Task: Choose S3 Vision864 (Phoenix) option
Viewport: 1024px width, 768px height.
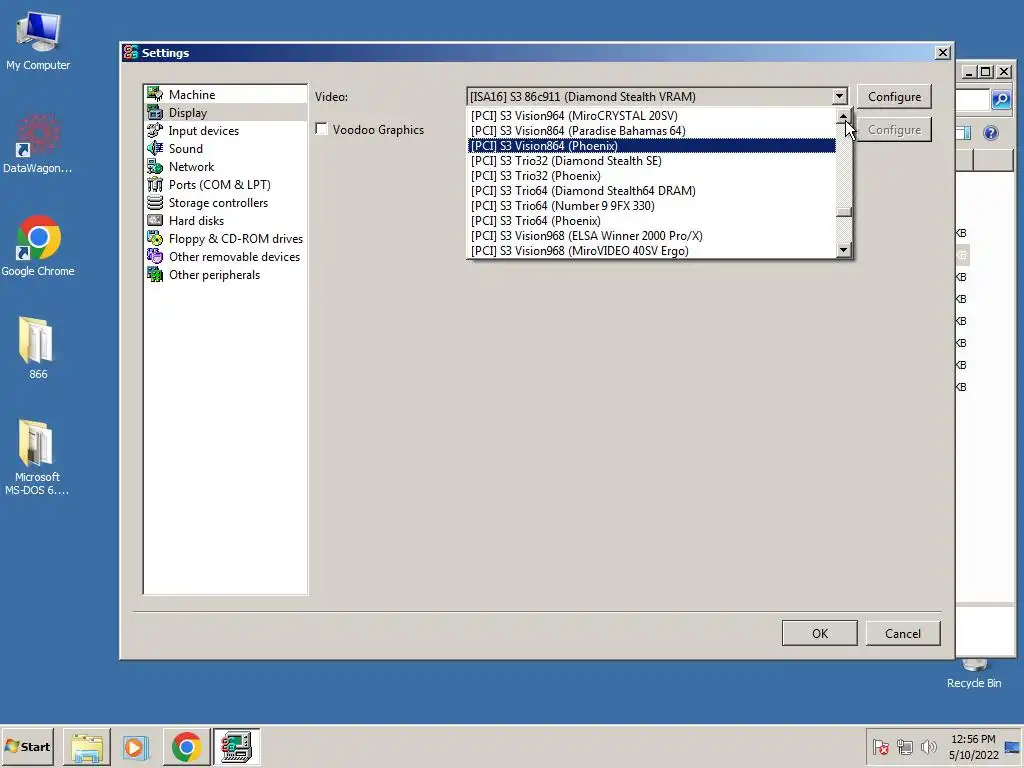Action: tap(652, 146)
